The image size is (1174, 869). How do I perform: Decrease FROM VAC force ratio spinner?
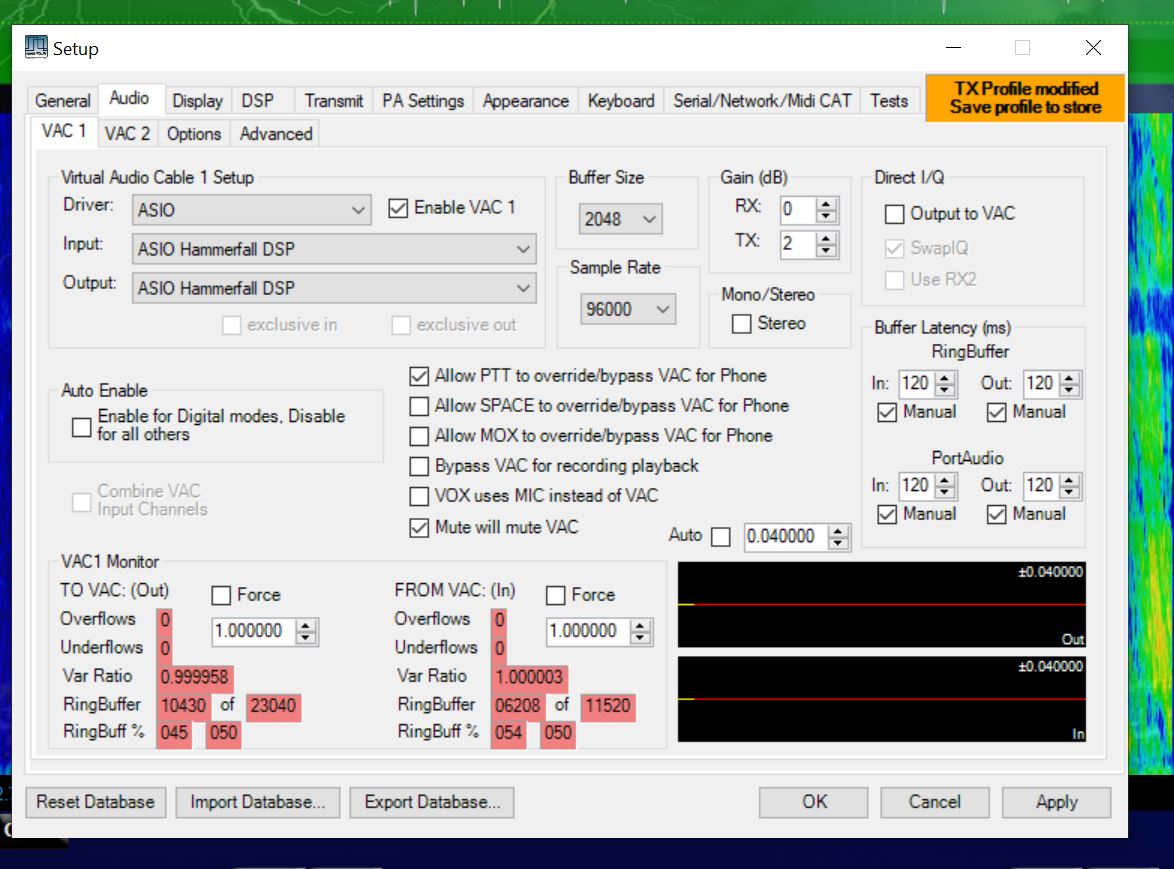click(x=640, y=637)
